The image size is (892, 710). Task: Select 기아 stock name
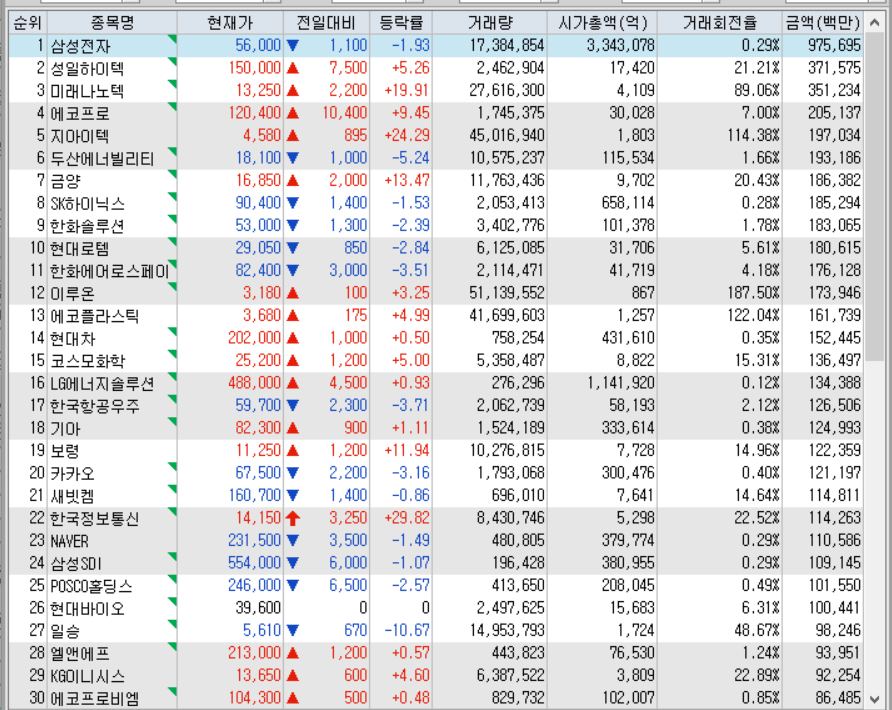click(65, 428)
